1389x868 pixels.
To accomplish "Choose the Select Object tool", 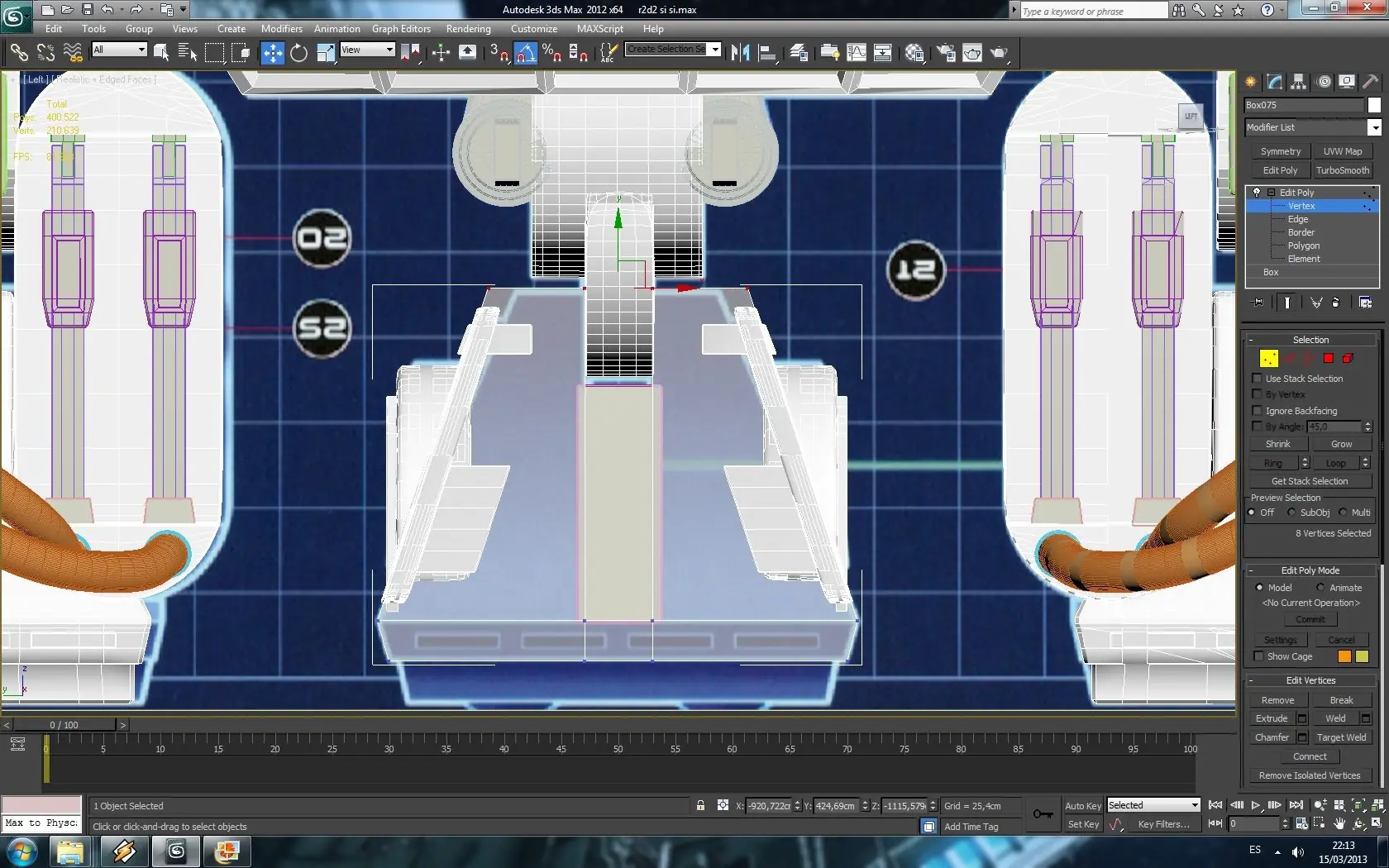I will click(x=161, y=53).
